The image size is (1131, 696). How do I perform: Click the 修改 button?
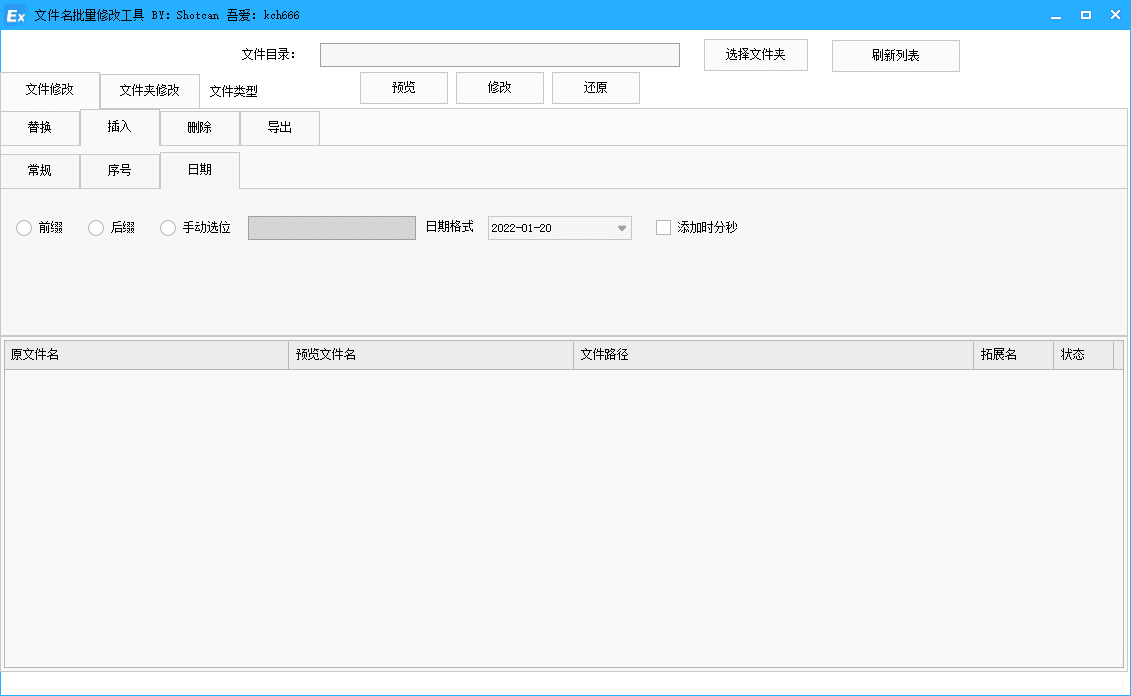500,88
